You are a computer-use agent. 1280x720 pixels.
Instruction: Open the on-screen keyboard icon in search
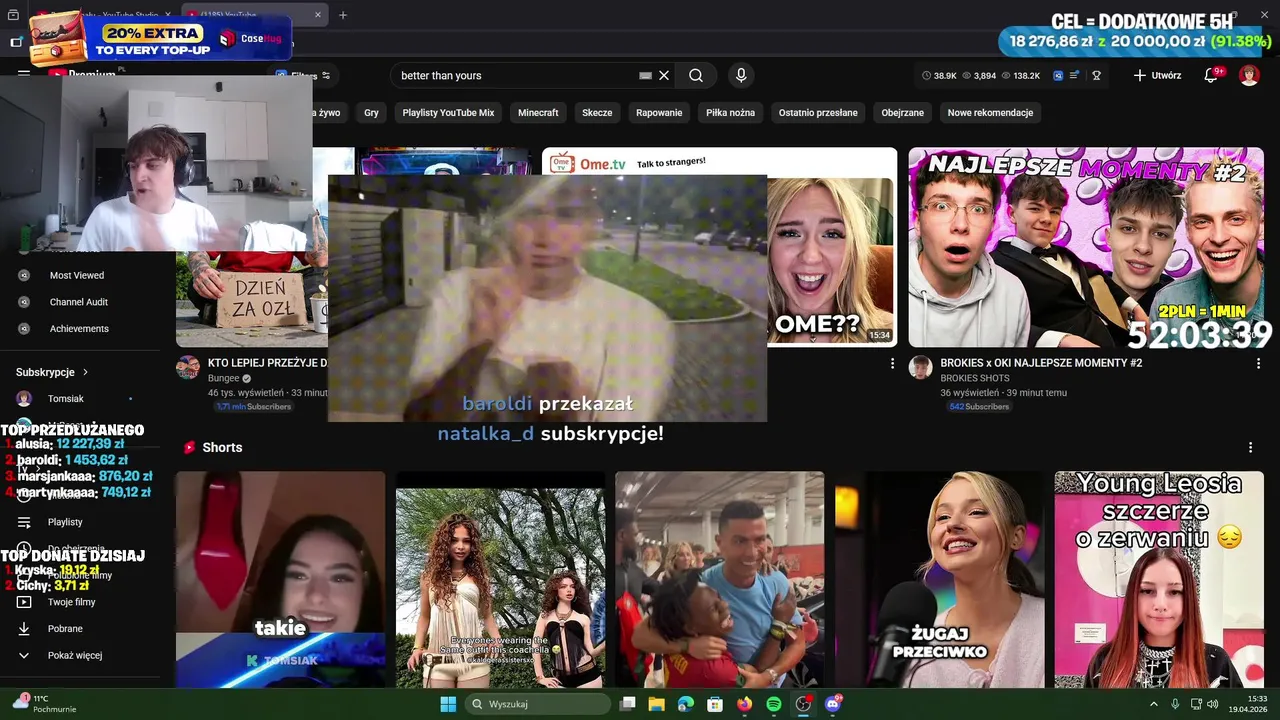645,75
